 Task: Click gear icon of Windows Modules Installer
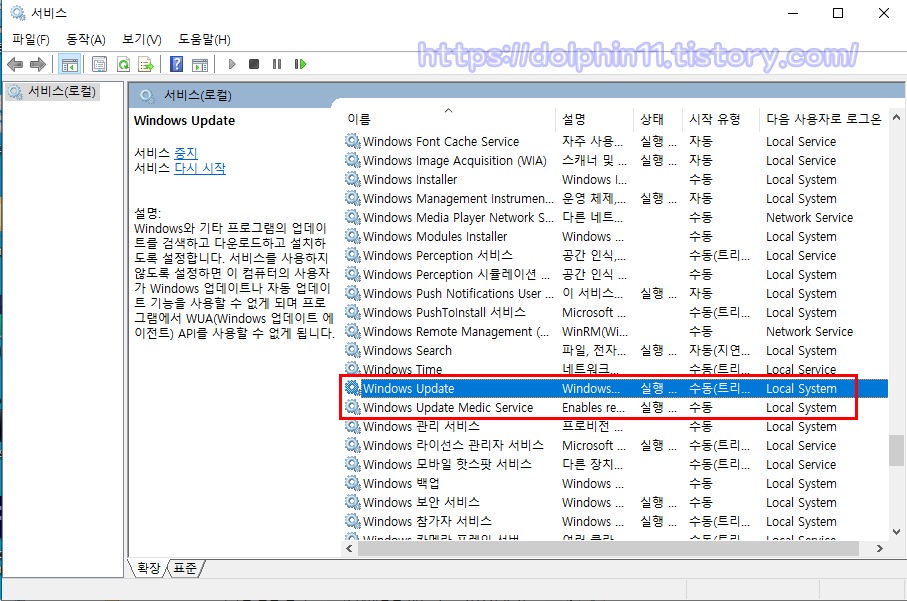pyautogui.click(x=353, y=236)
